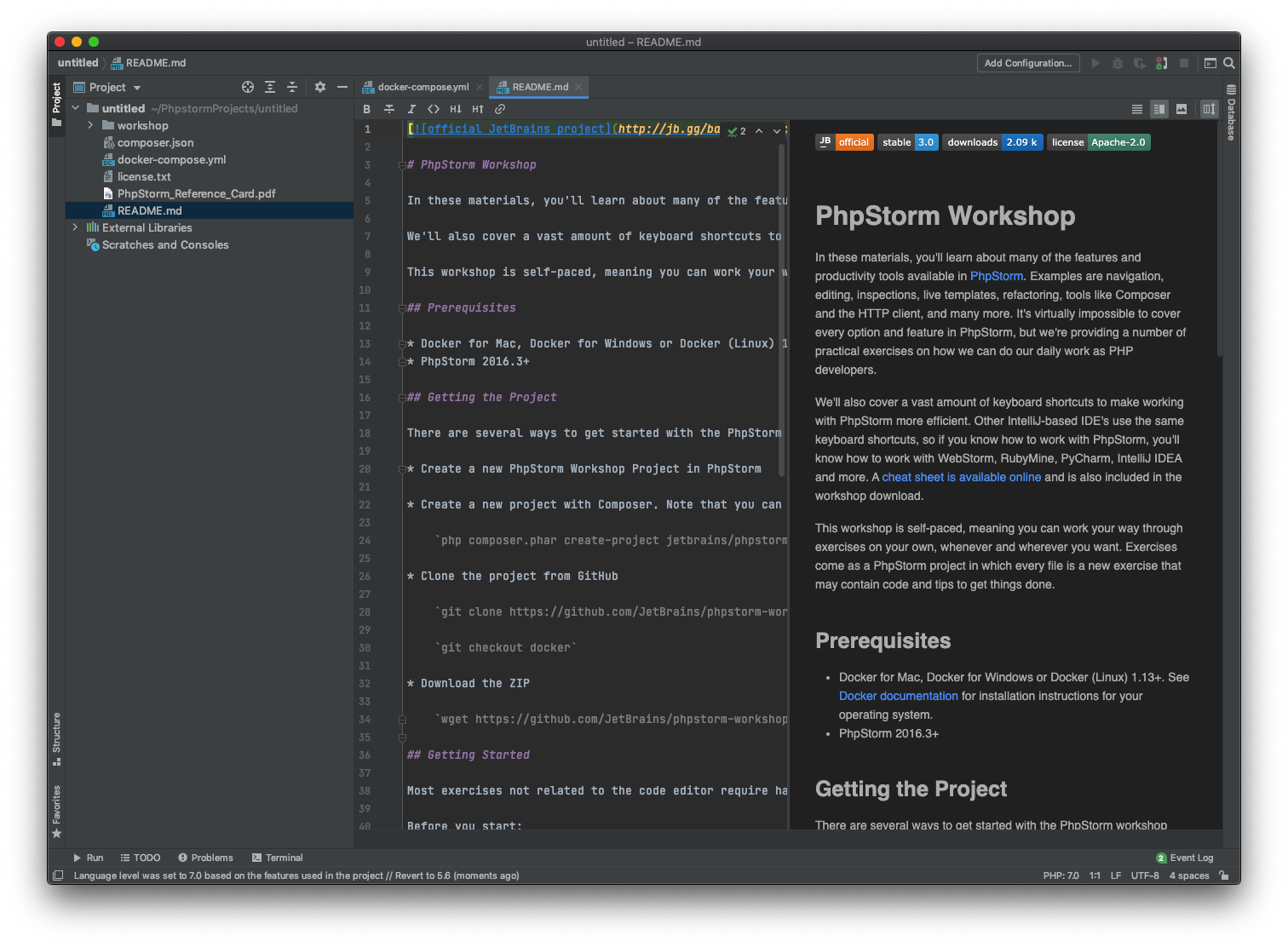The width and height of the screenshot is (1288, 947).
Task: Show preview only view
Action: pyautogui.click(x=1182, y=109)
